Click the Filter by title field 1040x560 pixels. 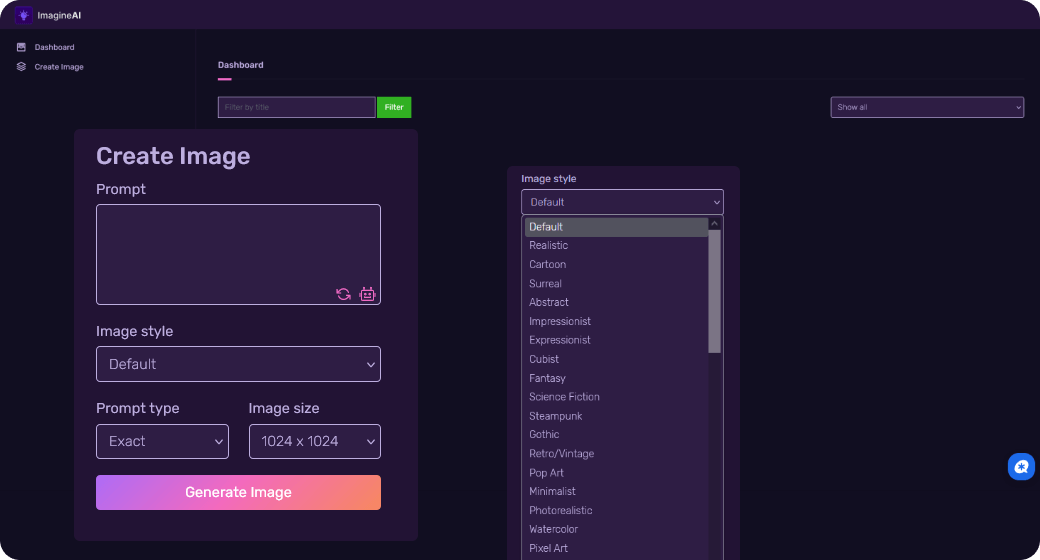[296, 107]
